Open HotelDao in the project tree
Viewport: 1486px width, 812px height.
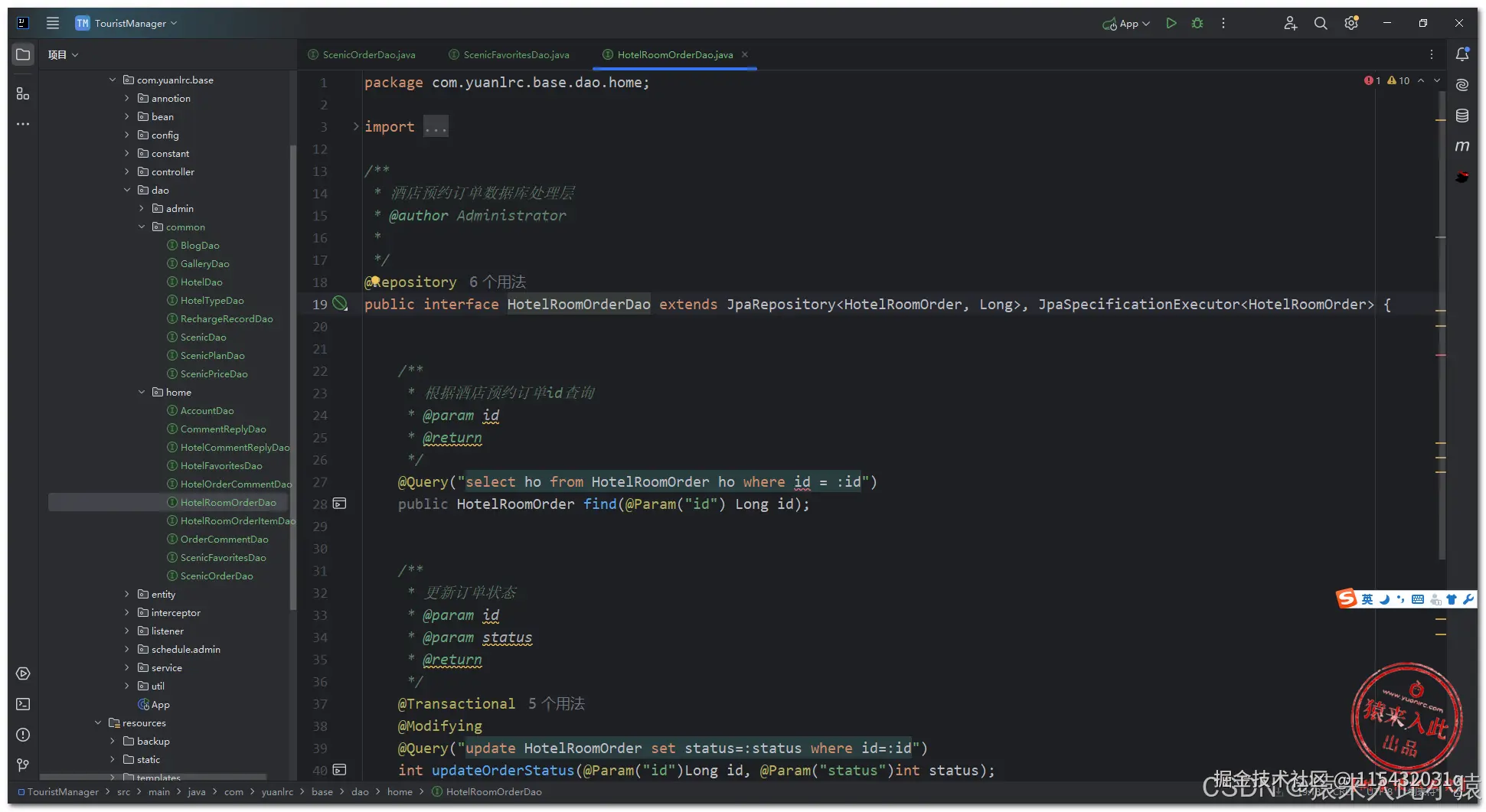(x=195, y=282)
